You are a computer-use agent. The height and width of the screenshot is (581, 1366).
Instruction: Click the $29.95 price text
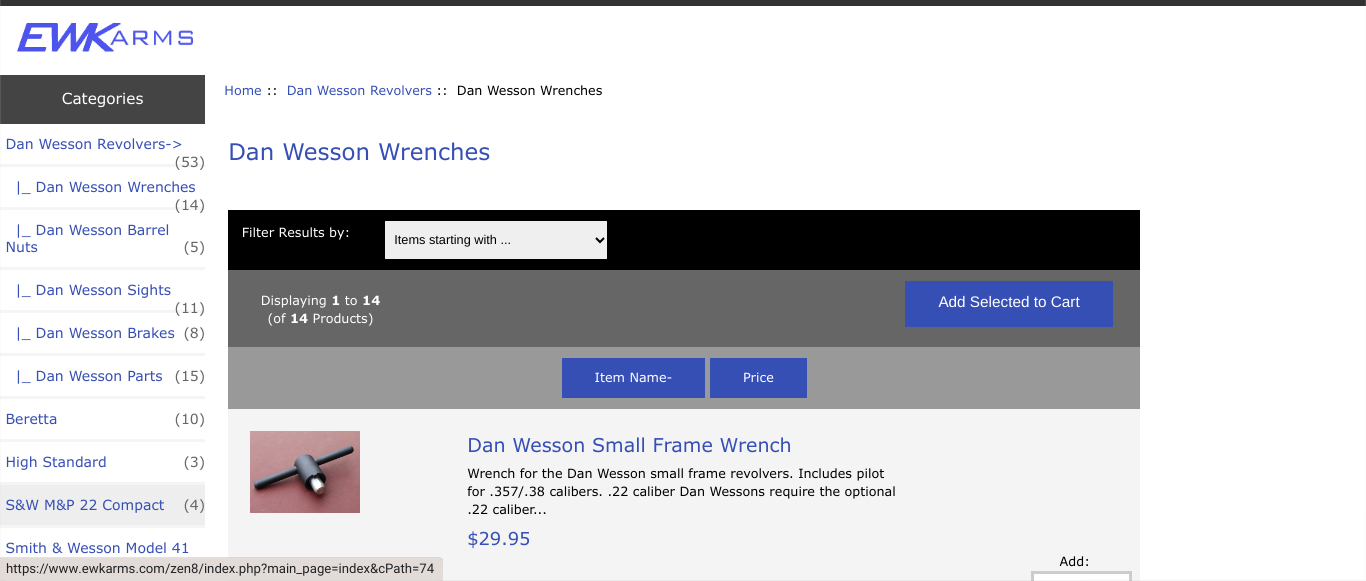499,539
